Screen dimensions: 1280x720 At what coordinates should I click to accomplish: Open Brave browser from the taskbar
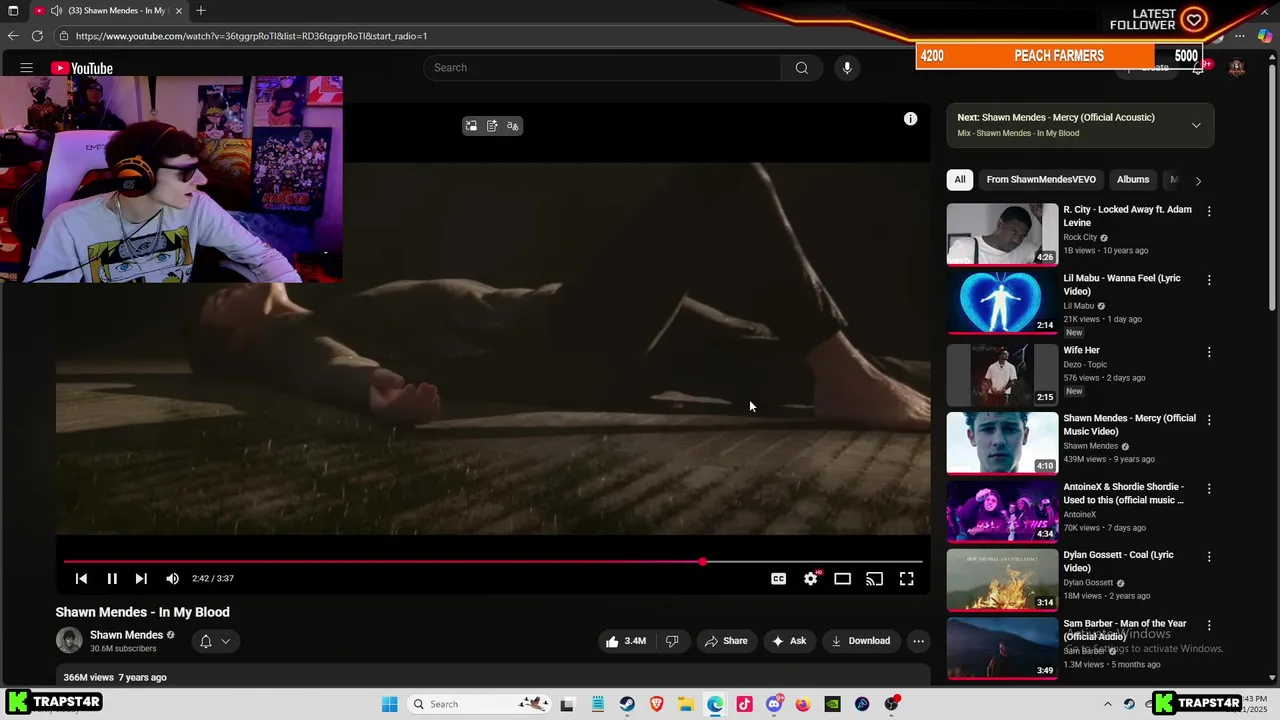[657, 704]
